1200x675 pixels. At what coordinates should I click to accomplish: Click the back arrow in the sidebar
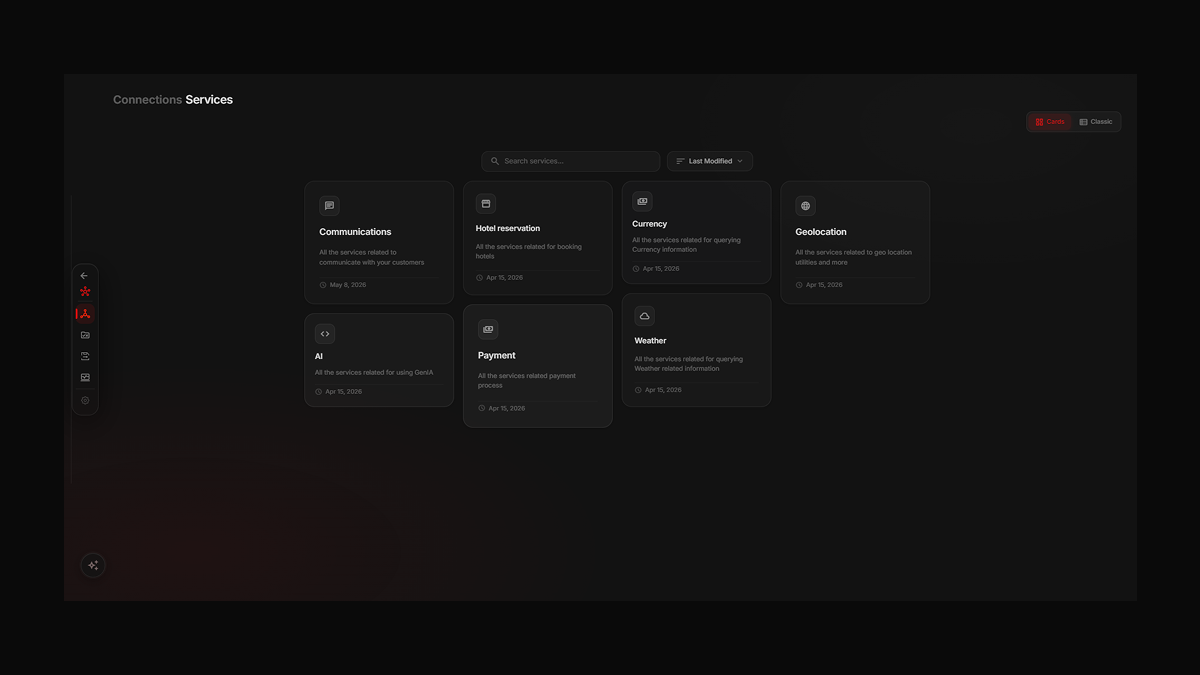[x=84, y=276]
